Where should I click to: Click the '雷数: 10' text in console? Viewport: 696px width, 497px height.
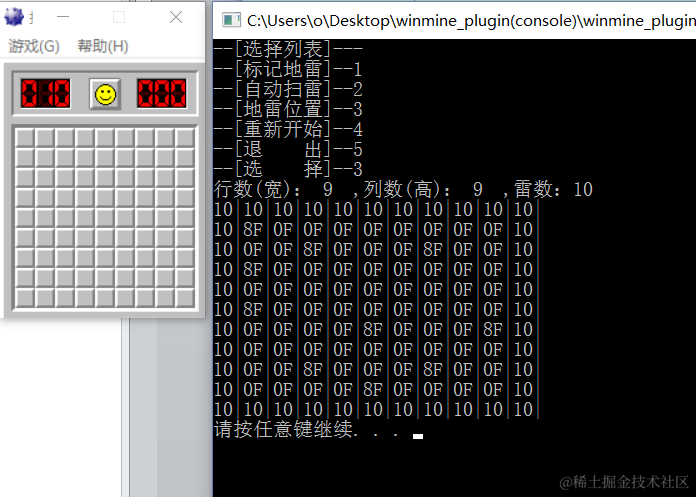[x=554, y=189]
